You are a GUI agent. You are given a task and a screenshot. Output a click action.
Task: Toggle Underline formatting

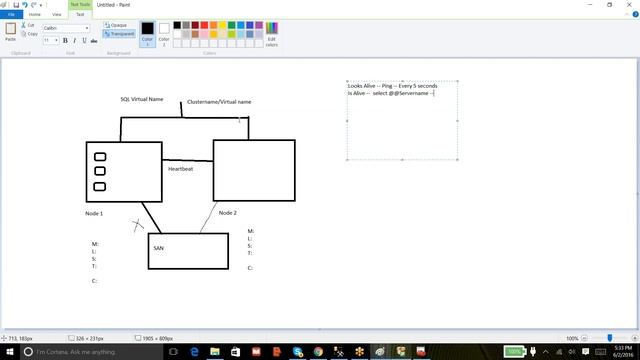(x=84, y=40)
